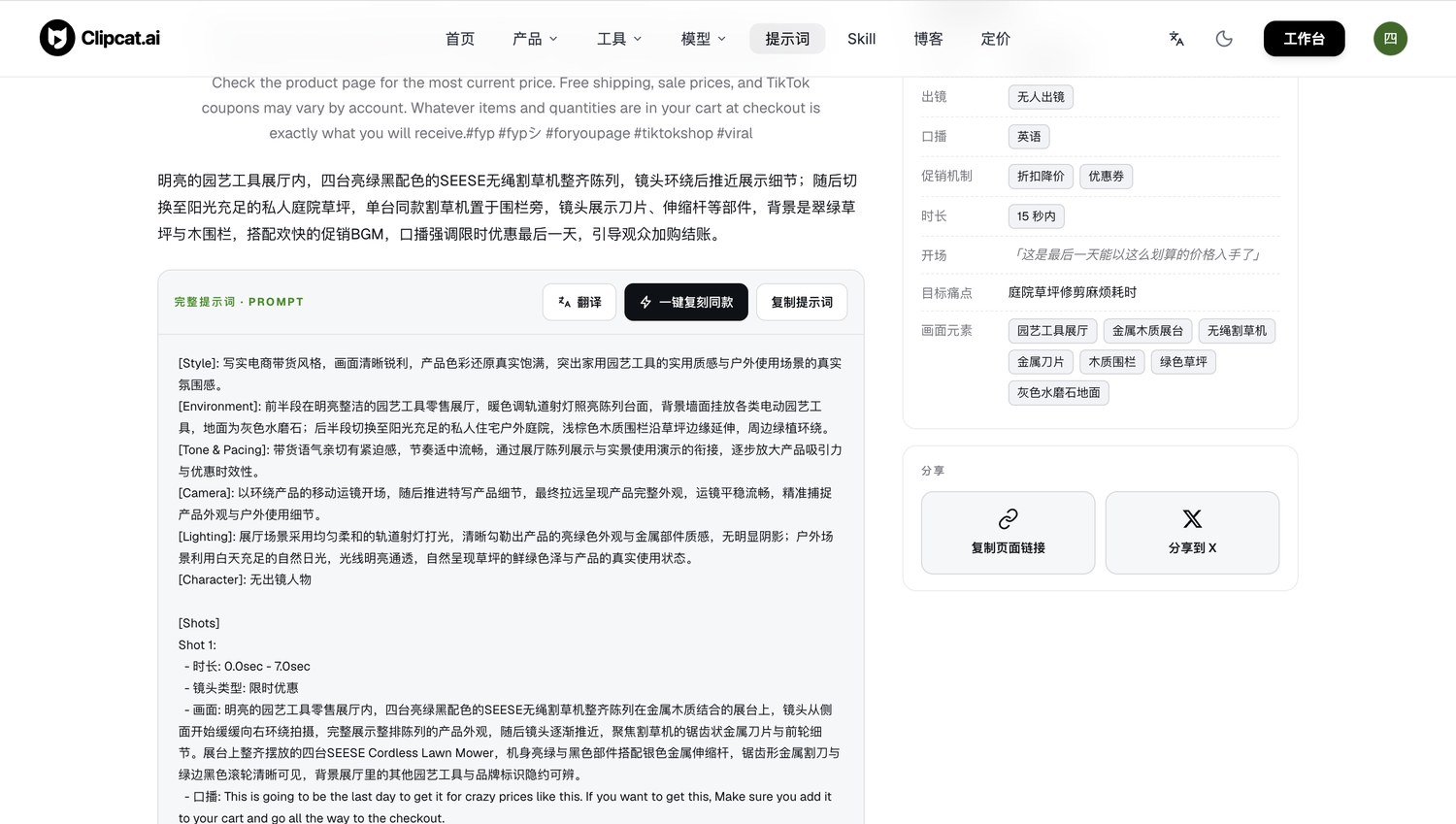Click the [Shots] line in prompt
Image resolution: width=1456 pixels, height=824 pixels.
[199, 623]
